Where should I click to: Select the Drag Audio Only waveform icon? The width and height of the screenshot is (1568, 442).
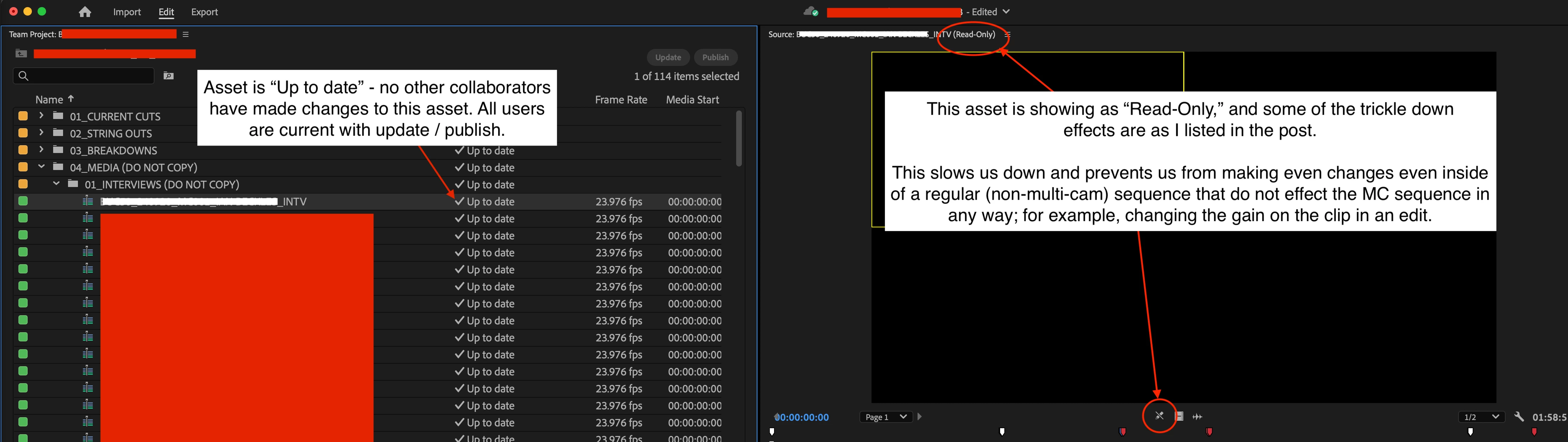tap(1197, 416)
